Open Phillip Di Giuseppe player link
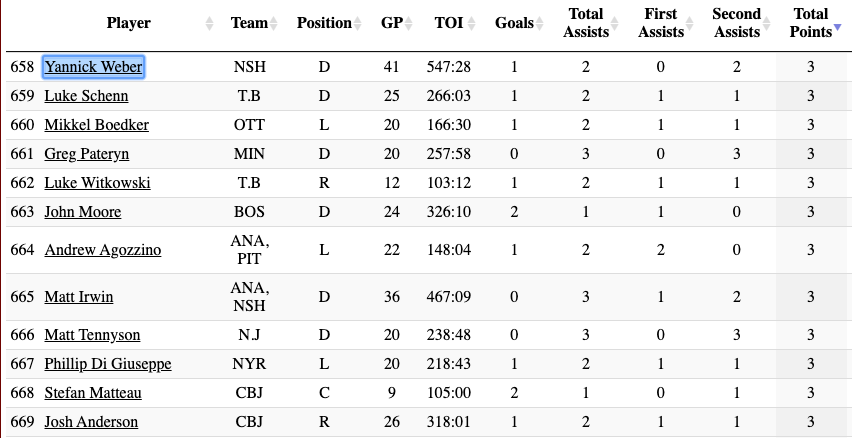 click(108, 364)
